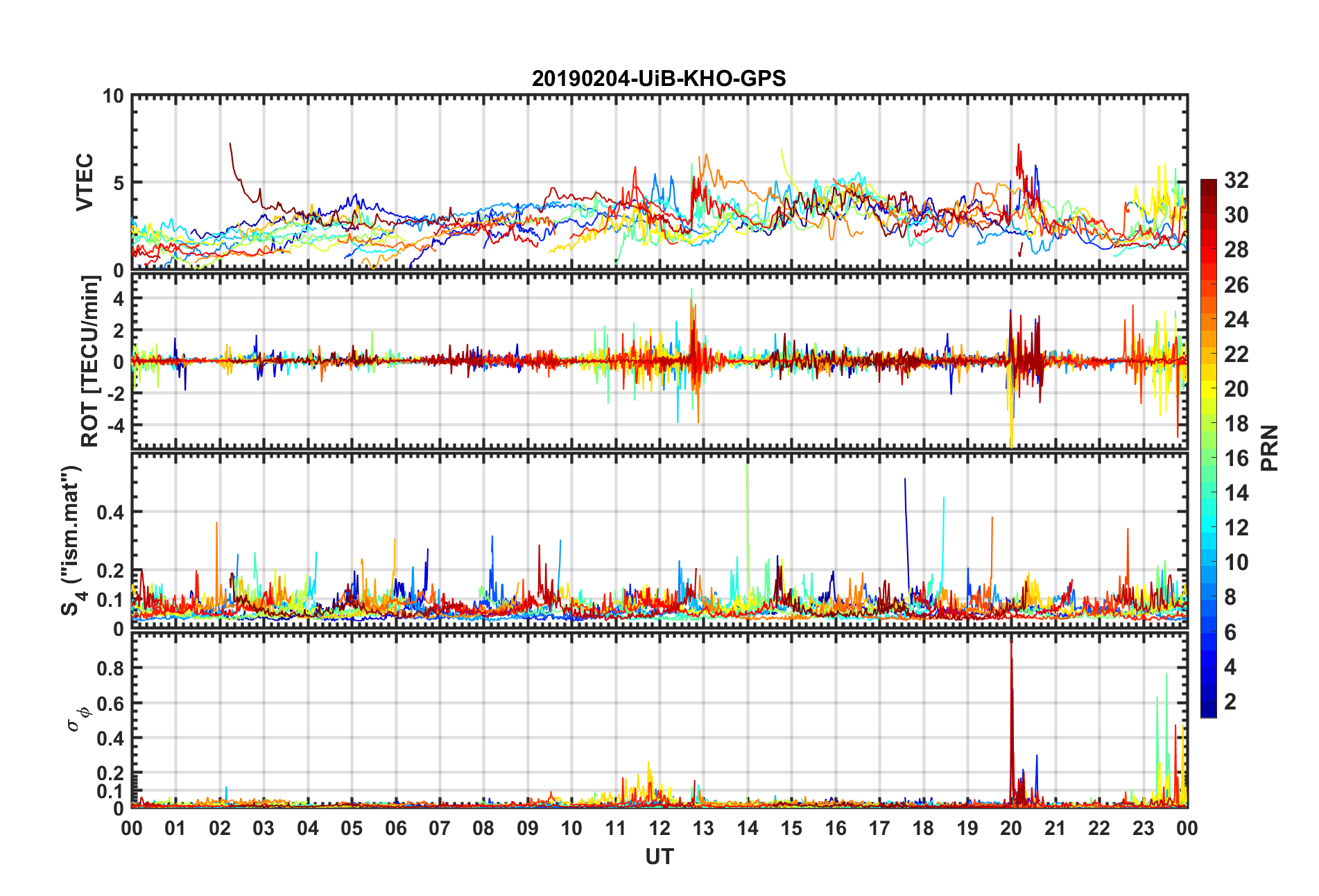Click x-axis tick label 06
This screenshot has width=1319, height=896.
[x=395, y=828]
